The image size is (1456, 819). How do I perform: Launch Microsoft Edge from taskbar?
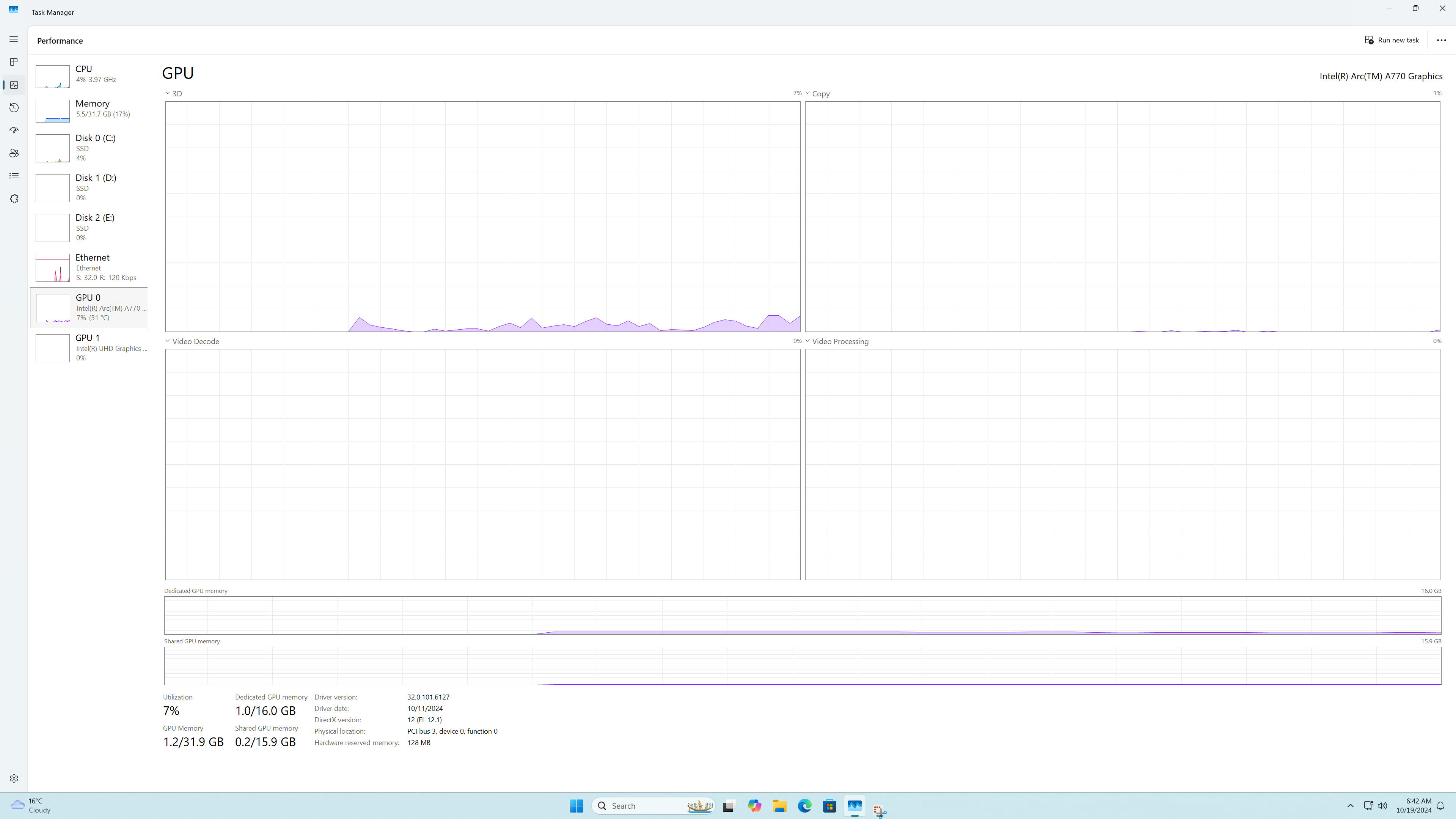coord(804,805)
